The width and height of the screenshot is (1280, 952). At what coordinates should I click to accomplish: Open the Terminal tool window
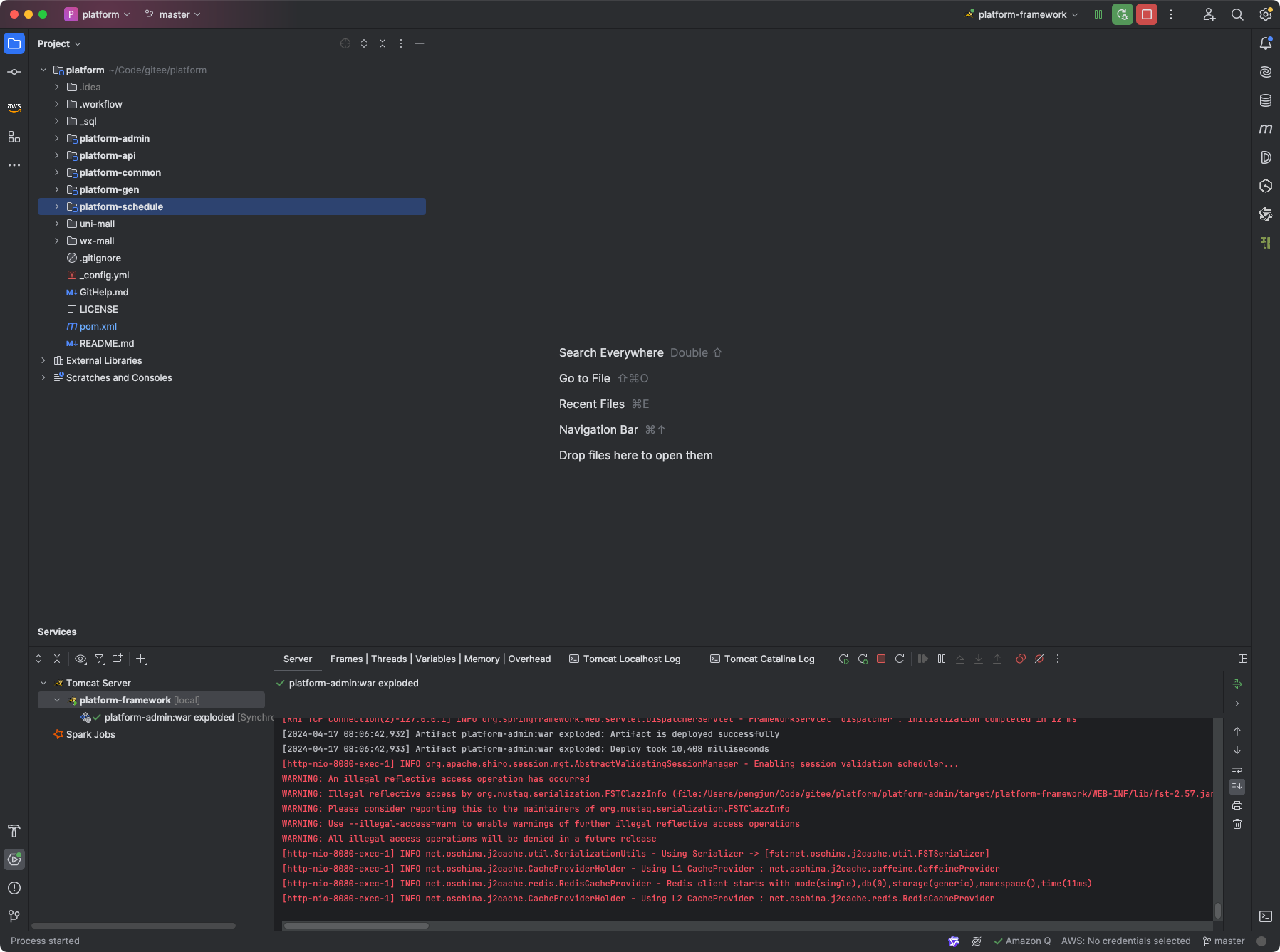coord(1266,916)
